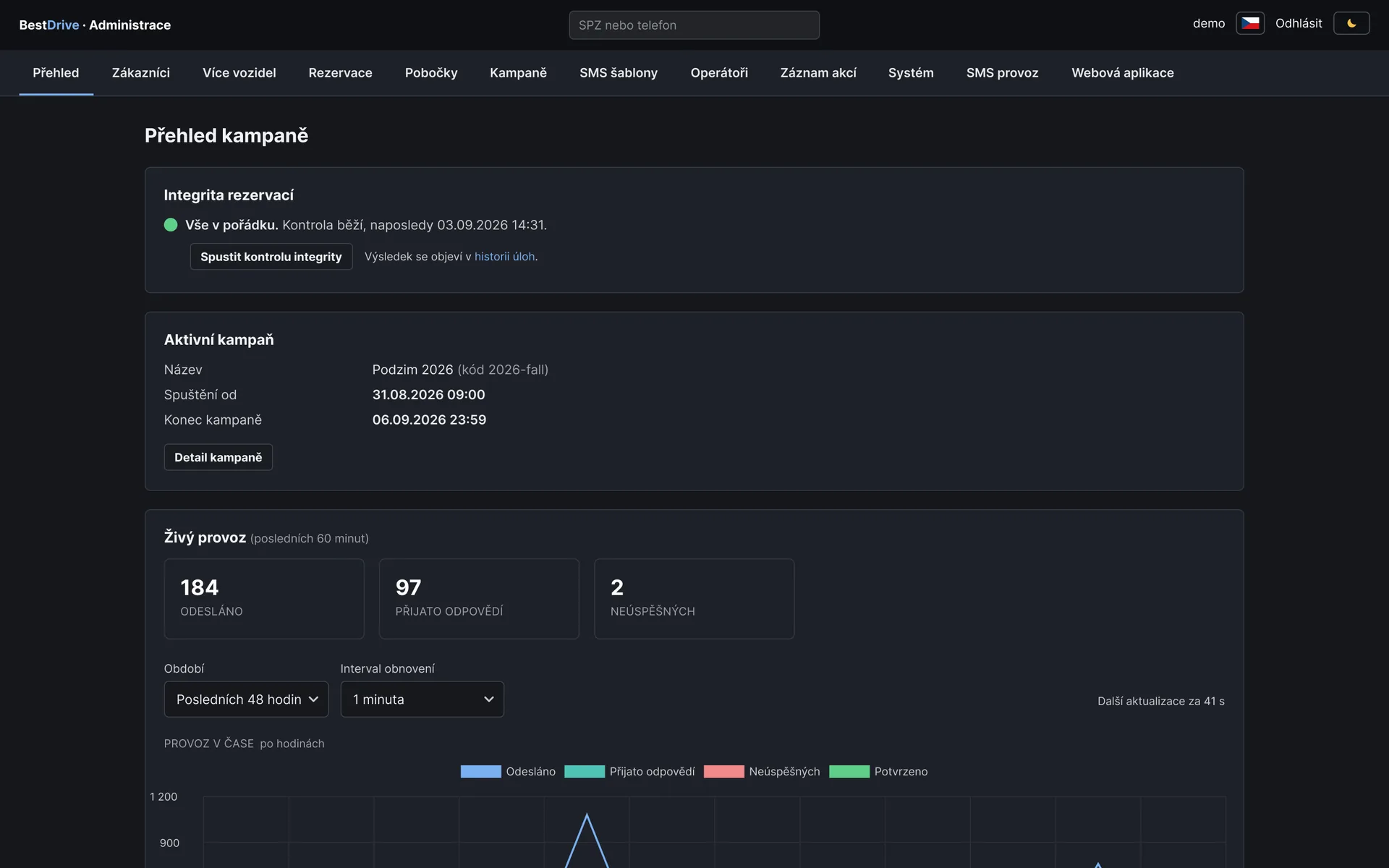Focus the SPZ nebo telefon search field
Image resolution: width=1389 pixels, height=868 pixels.
tap(694, 25)
